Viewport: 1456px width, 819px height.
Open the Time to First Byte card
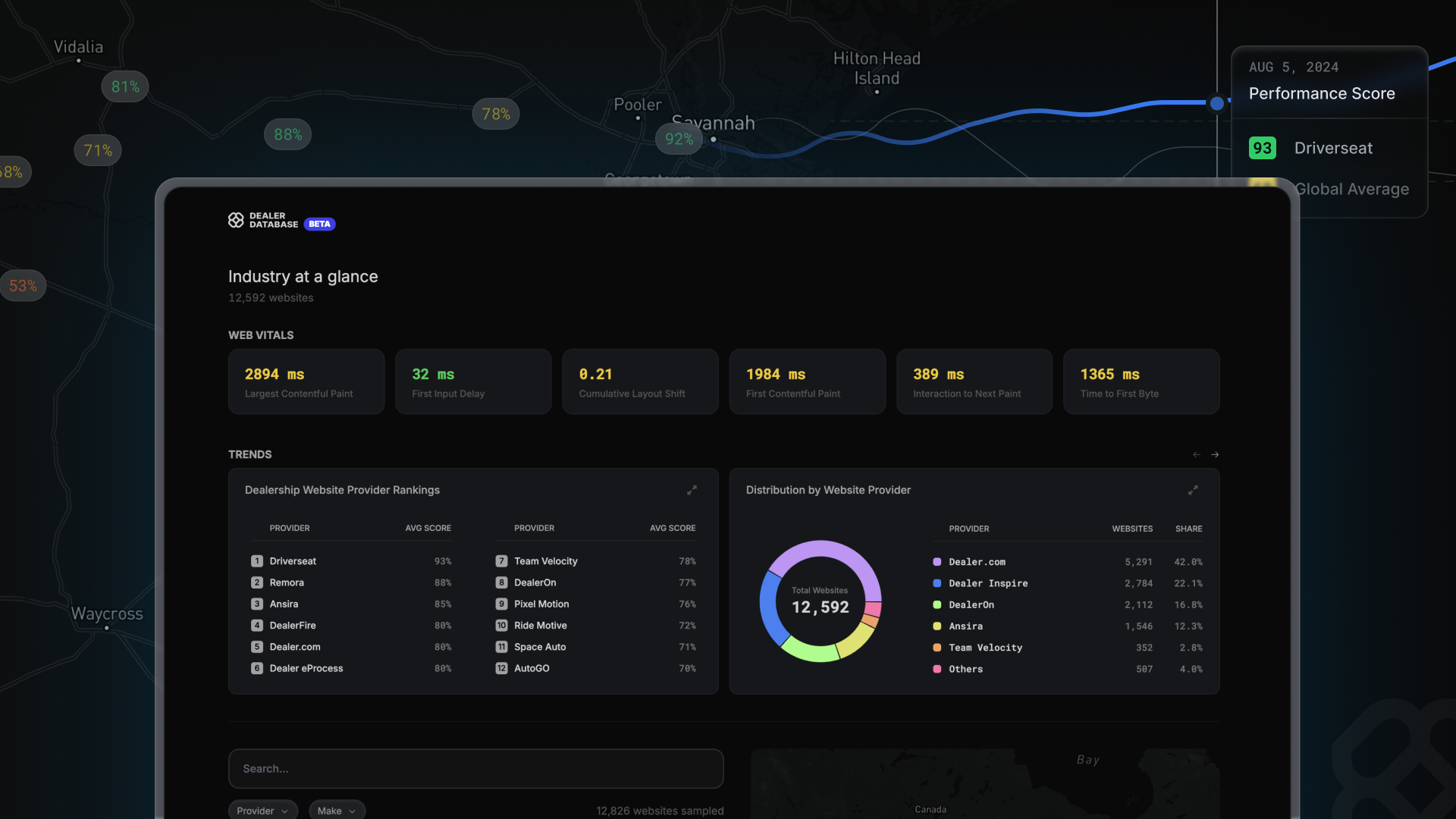coord(1141,381)
